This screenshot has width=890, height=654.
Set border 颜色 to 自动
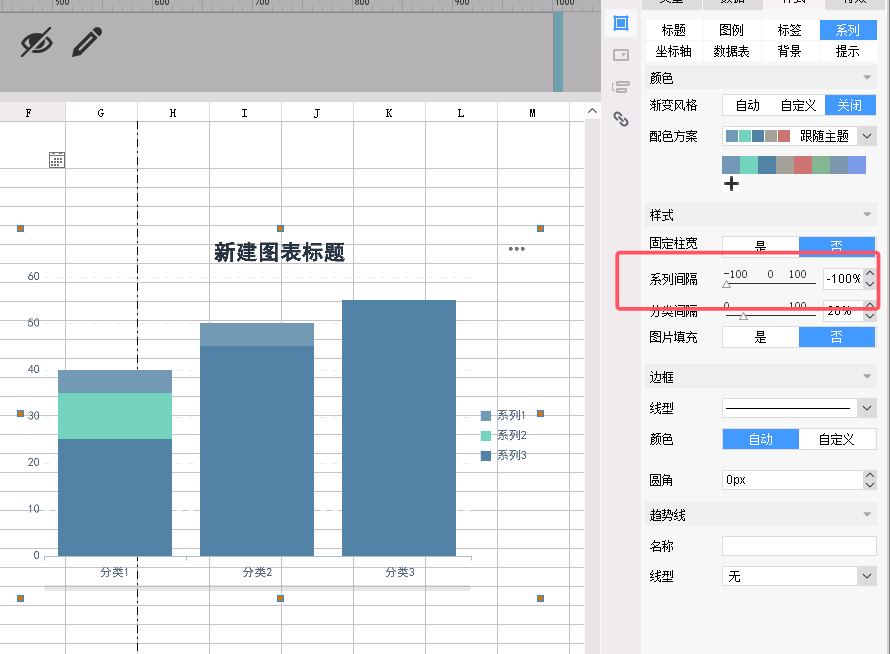(761, 439)
